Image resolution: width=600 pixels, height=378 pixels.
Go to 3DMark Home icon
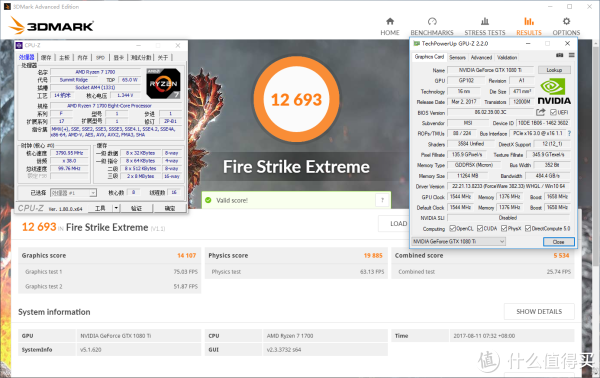[x=390, y=21]
